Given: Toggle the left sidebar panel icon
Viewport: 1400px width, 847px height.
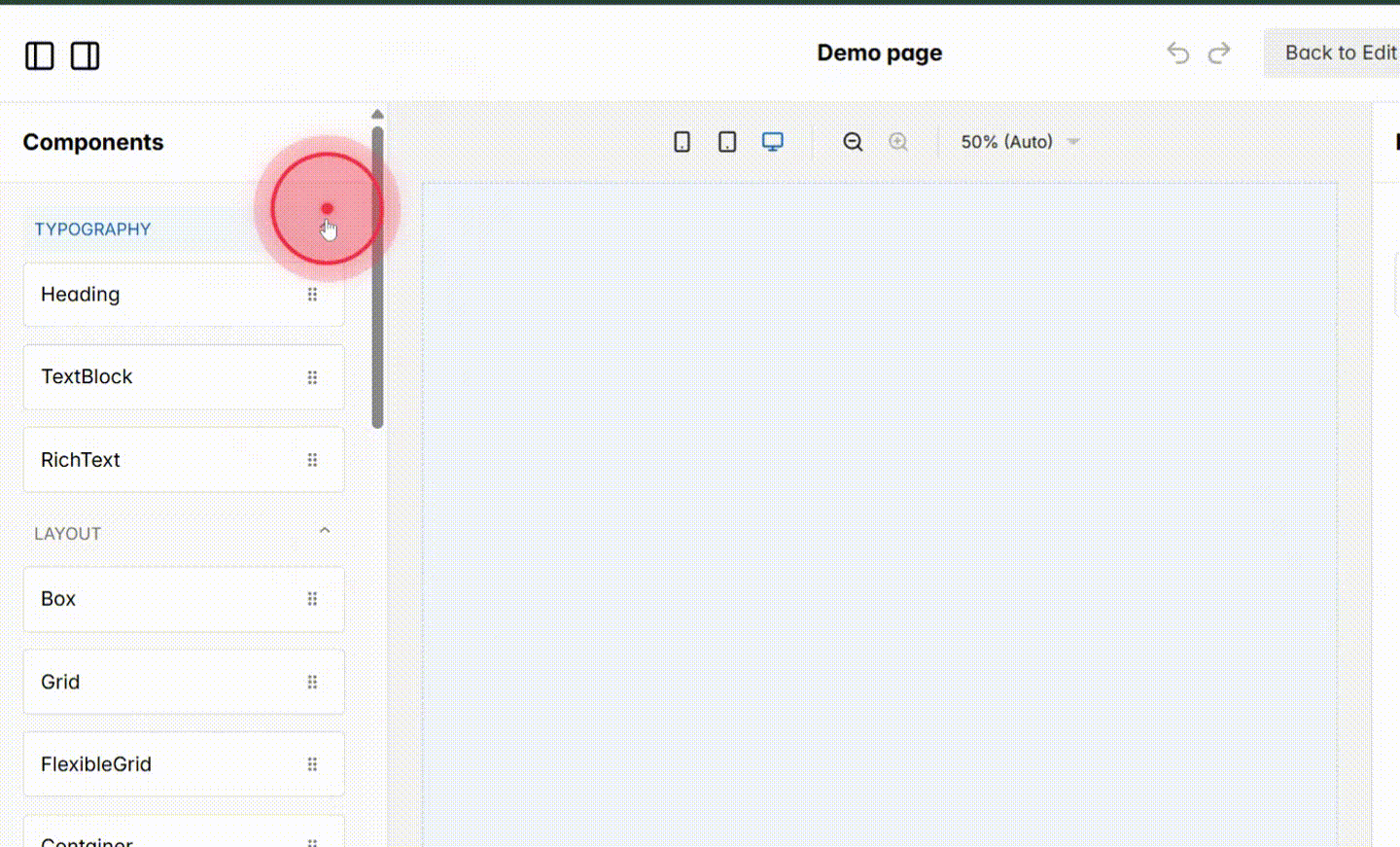Looking at the screenshot, I should click(39, 55).
